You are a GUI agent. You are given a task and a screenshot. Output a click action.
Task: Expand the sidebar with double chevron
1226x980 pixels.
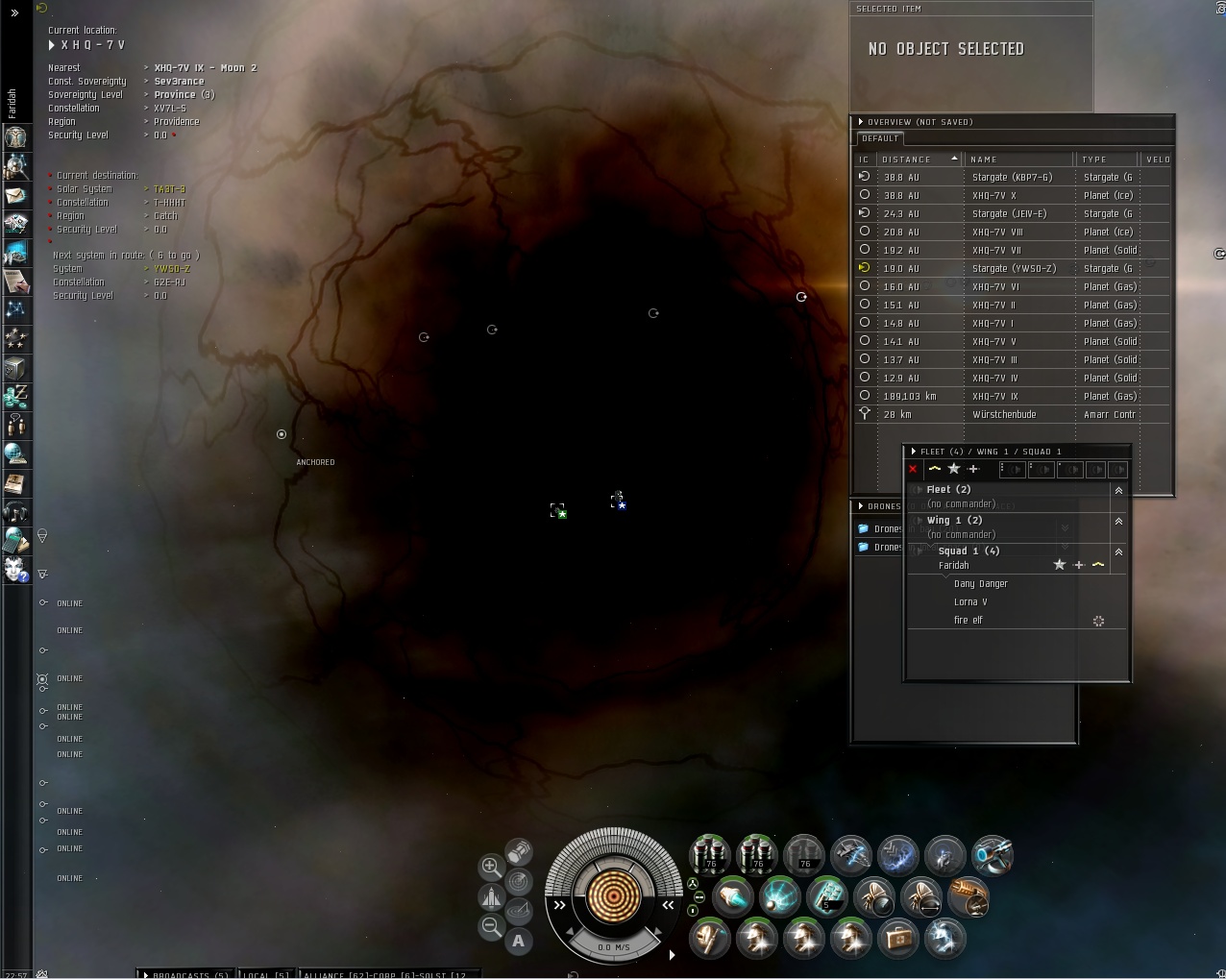click(14, 12)
